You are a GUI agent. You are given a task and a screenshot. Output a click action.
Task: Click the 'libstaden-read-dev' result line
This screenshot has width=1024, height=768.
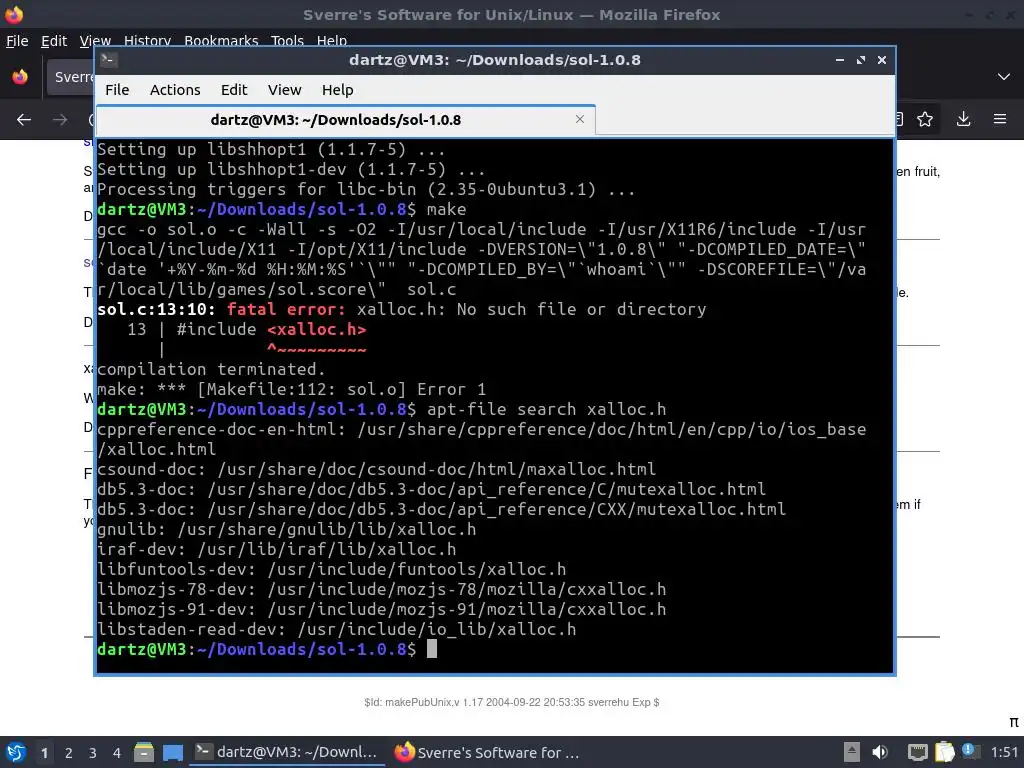[337, 629]
